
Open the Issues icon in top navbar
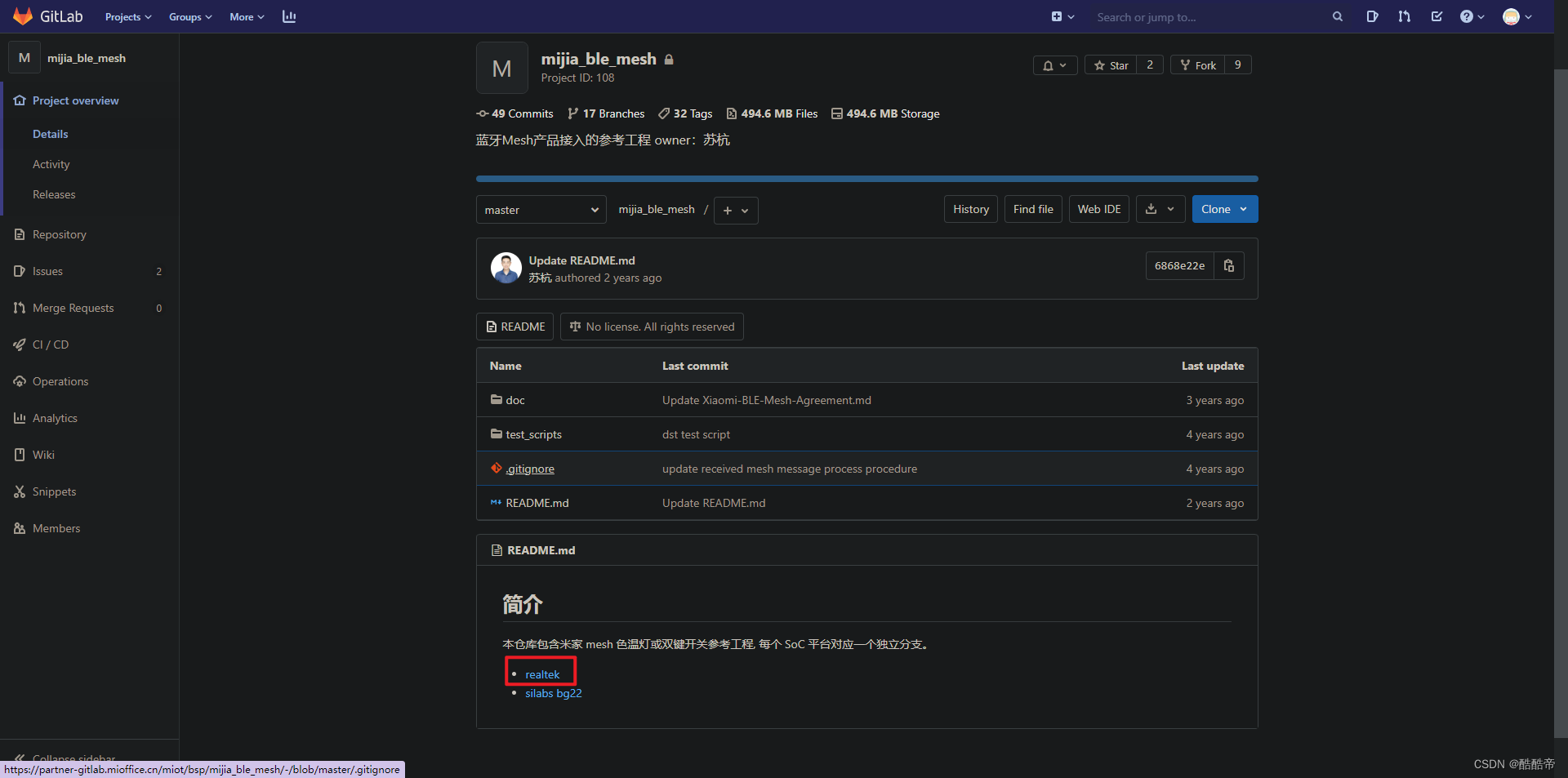pos(1372,16)
